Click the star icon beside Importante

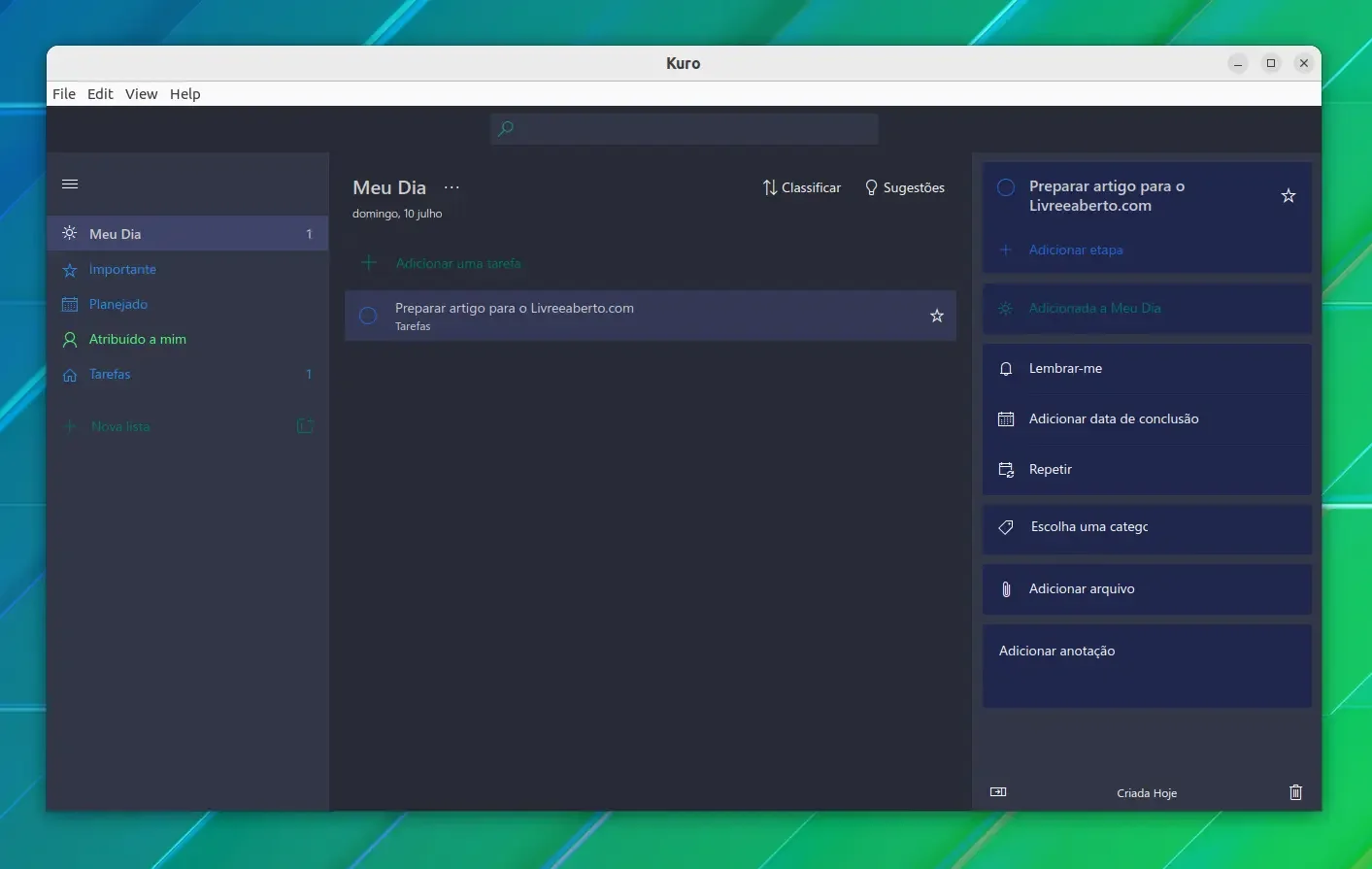70,270
